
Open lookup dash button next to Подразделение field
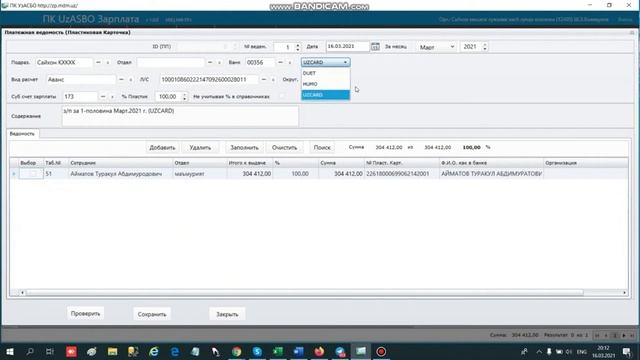tap(98, 62)
